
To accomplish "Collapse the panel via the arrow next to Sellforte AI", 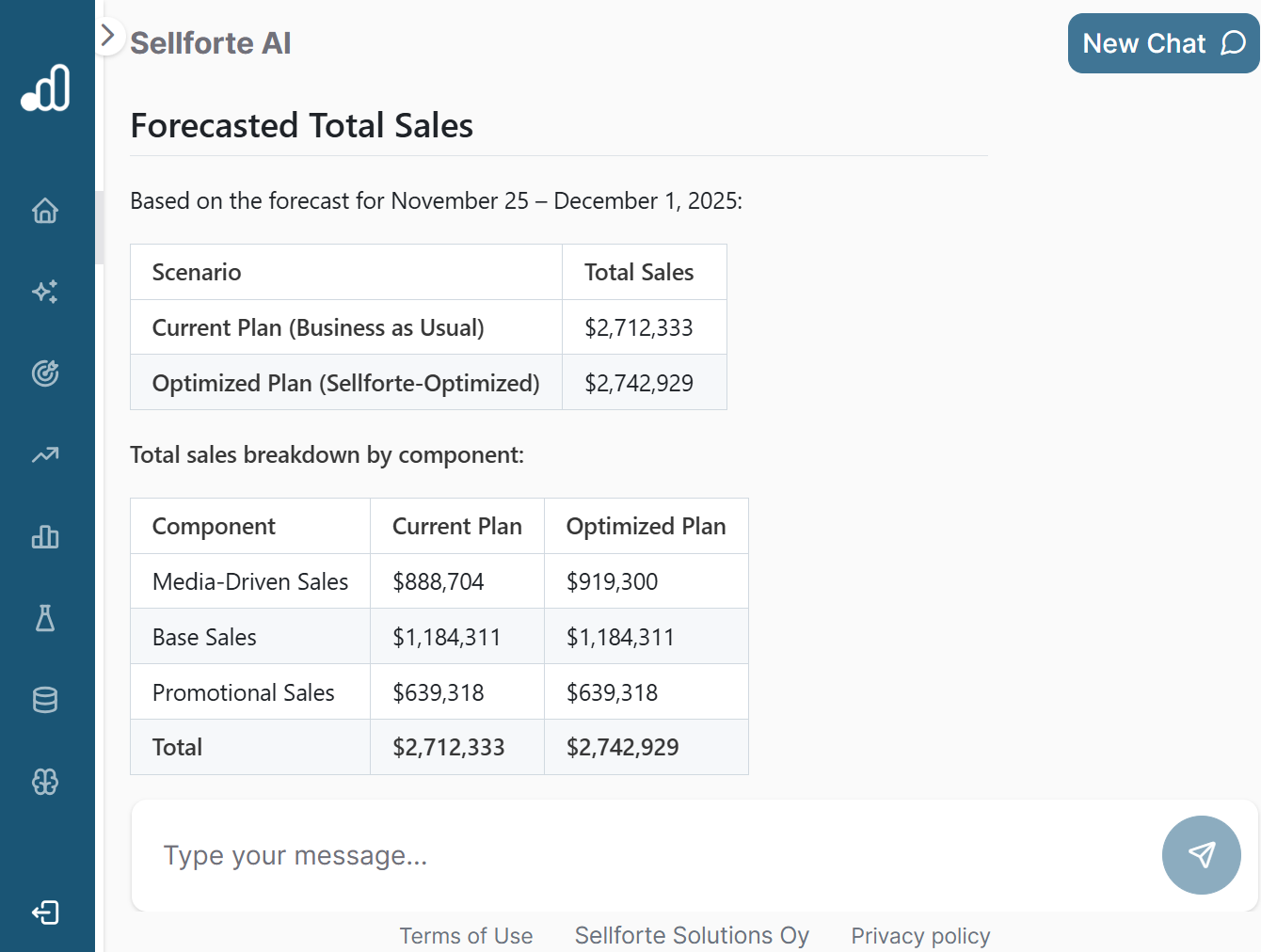I will coord(108,35).
